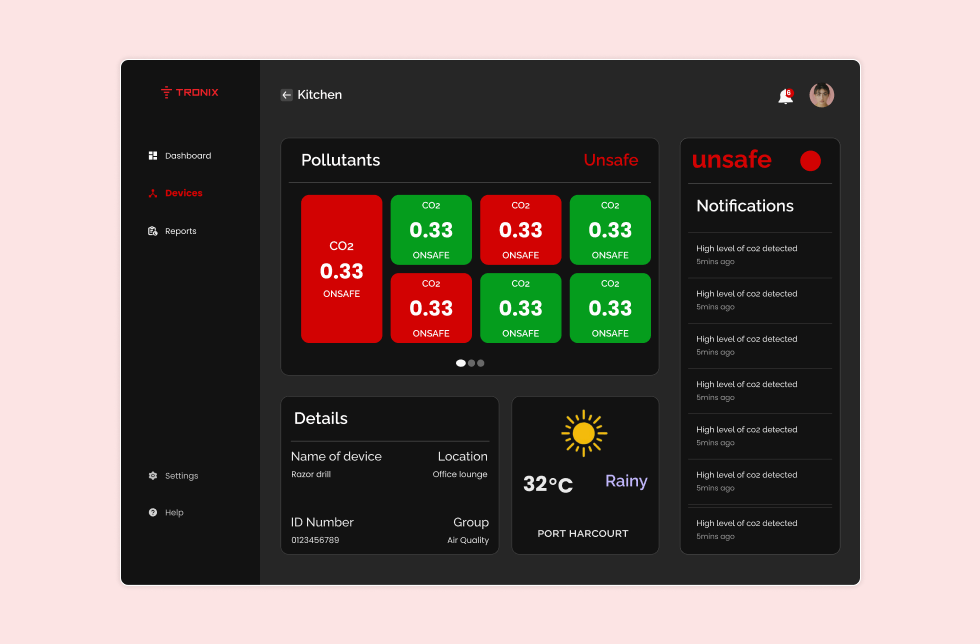Screen dimensions: 980x644
Task: Open the user profile avatar
Action: click(821, 95)
